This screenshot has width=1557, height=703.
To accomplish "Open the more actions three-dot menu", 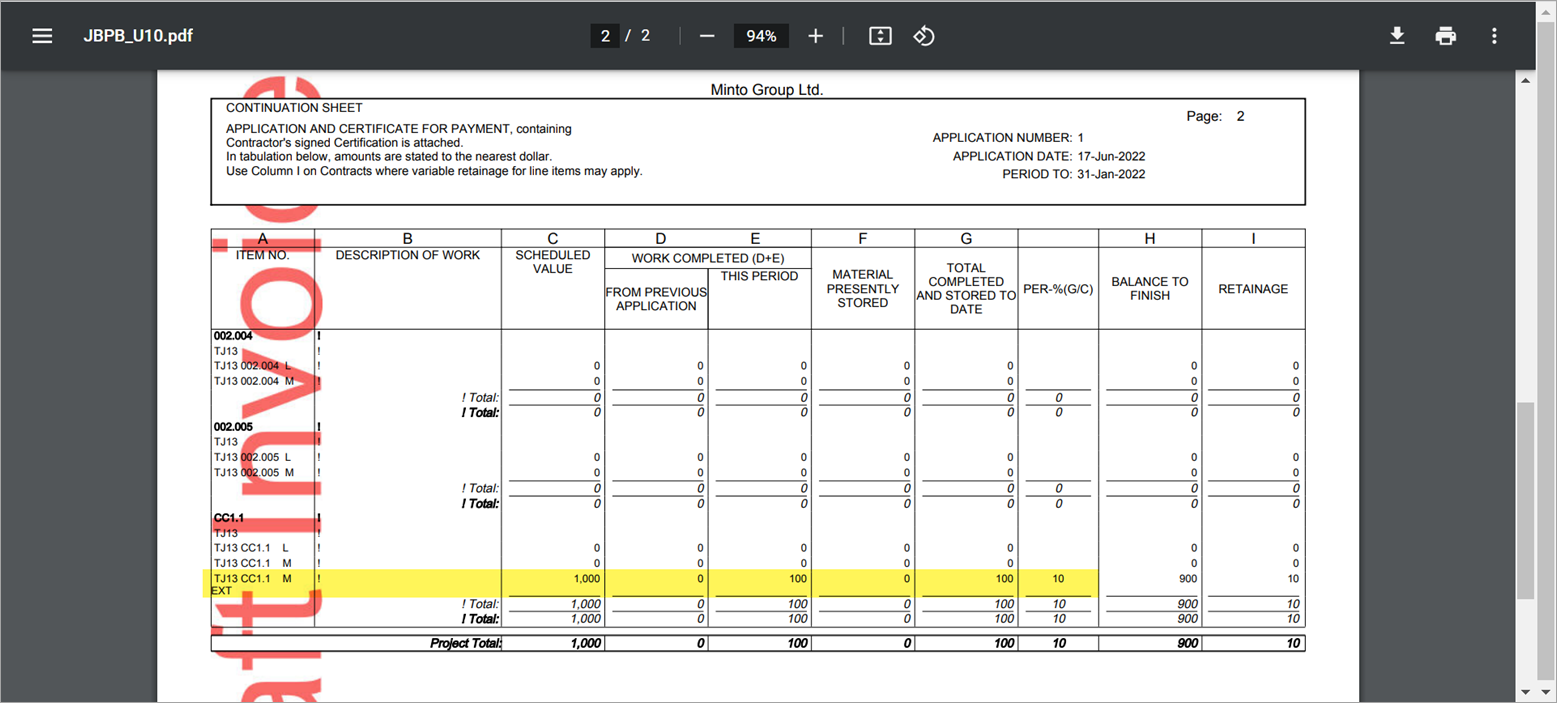I will coord(1494,36).
